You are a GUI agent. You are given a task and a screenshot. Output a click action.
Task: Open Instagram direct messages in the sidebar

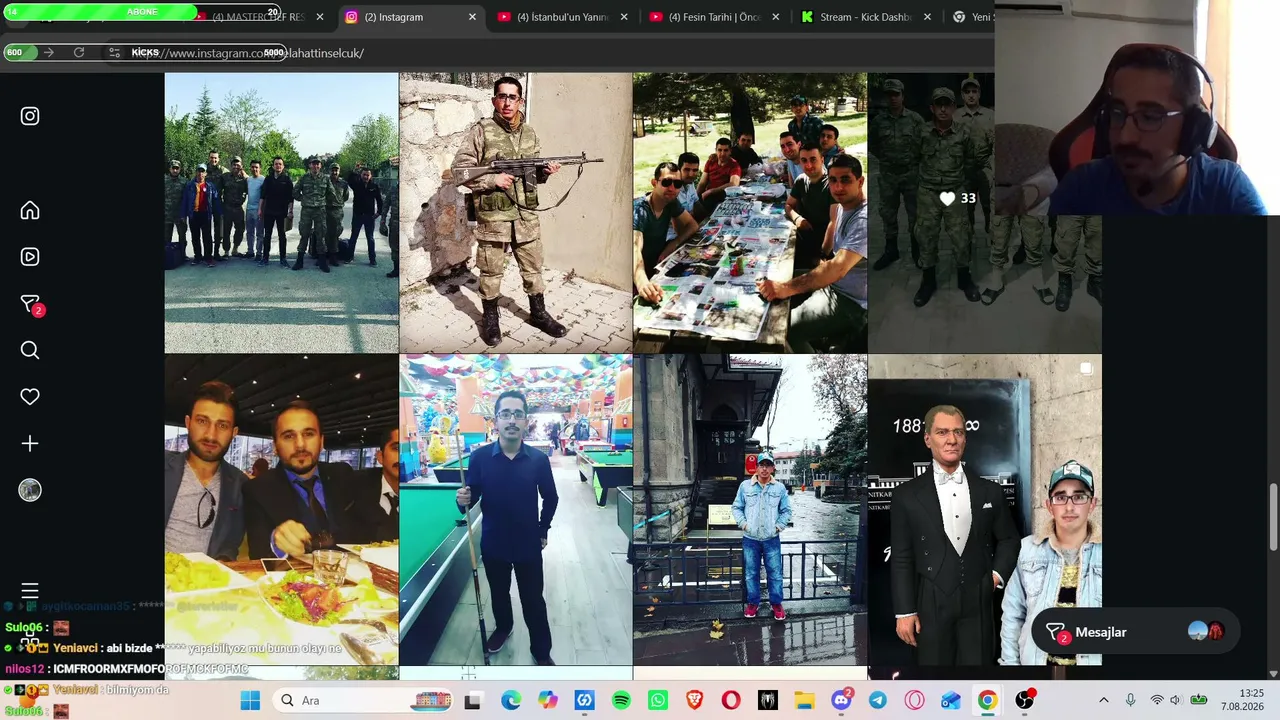30,304
